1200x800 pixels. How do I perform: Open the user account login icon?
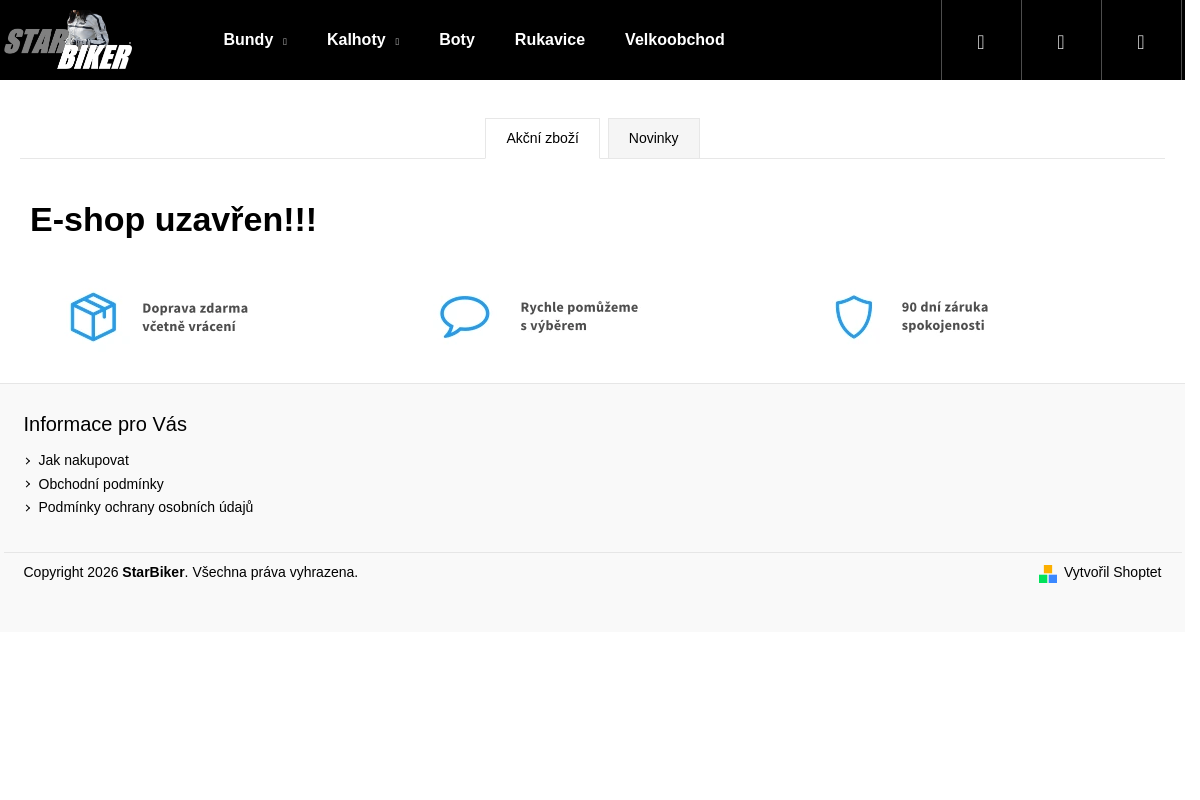1060,42
